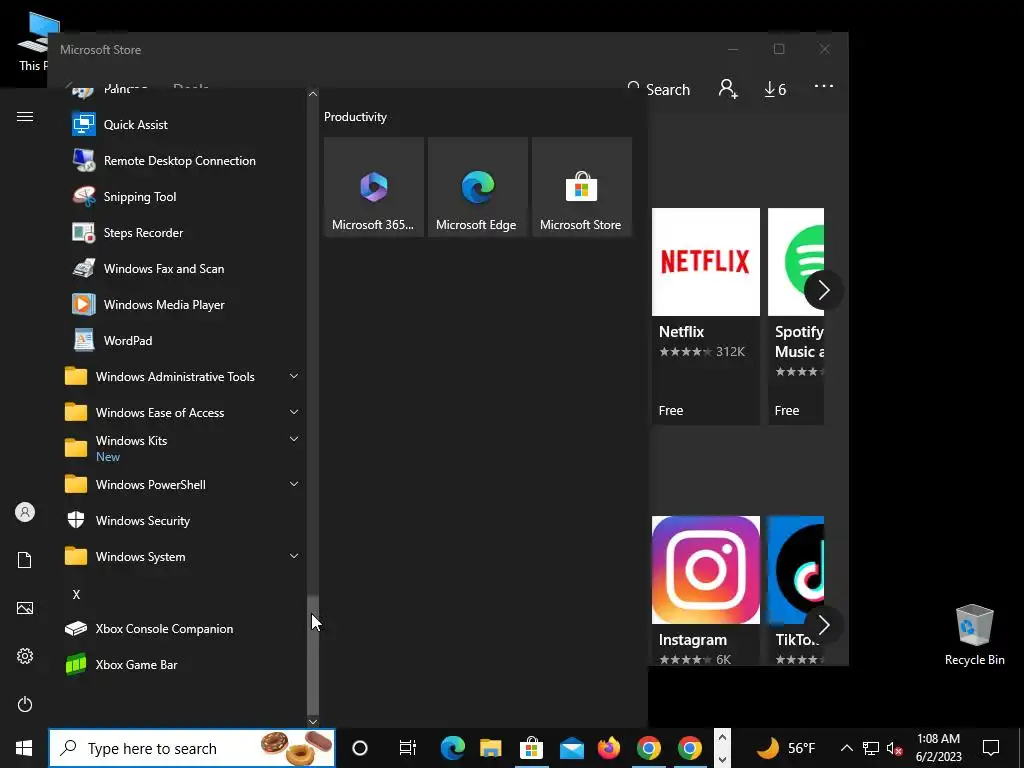The image size is (1024, 768).
Task: Open Xbox Game Bar
Action: (183, 665)
